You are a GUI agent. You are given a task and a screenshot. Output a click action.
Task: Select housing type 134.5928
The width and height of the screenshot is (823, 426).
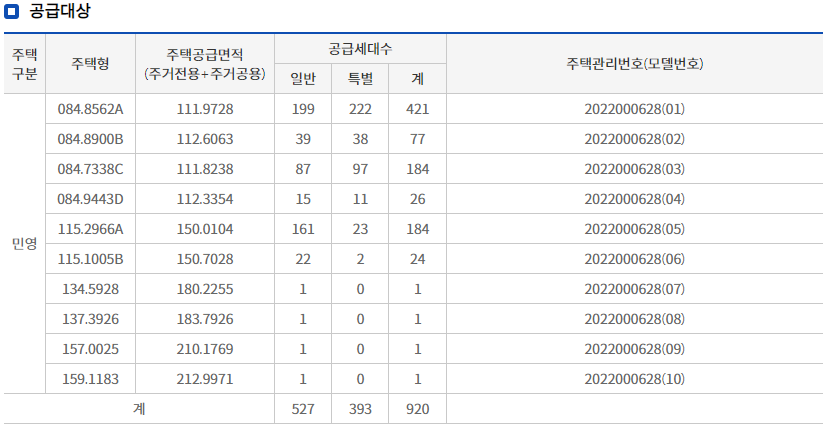tap(90, 289)
